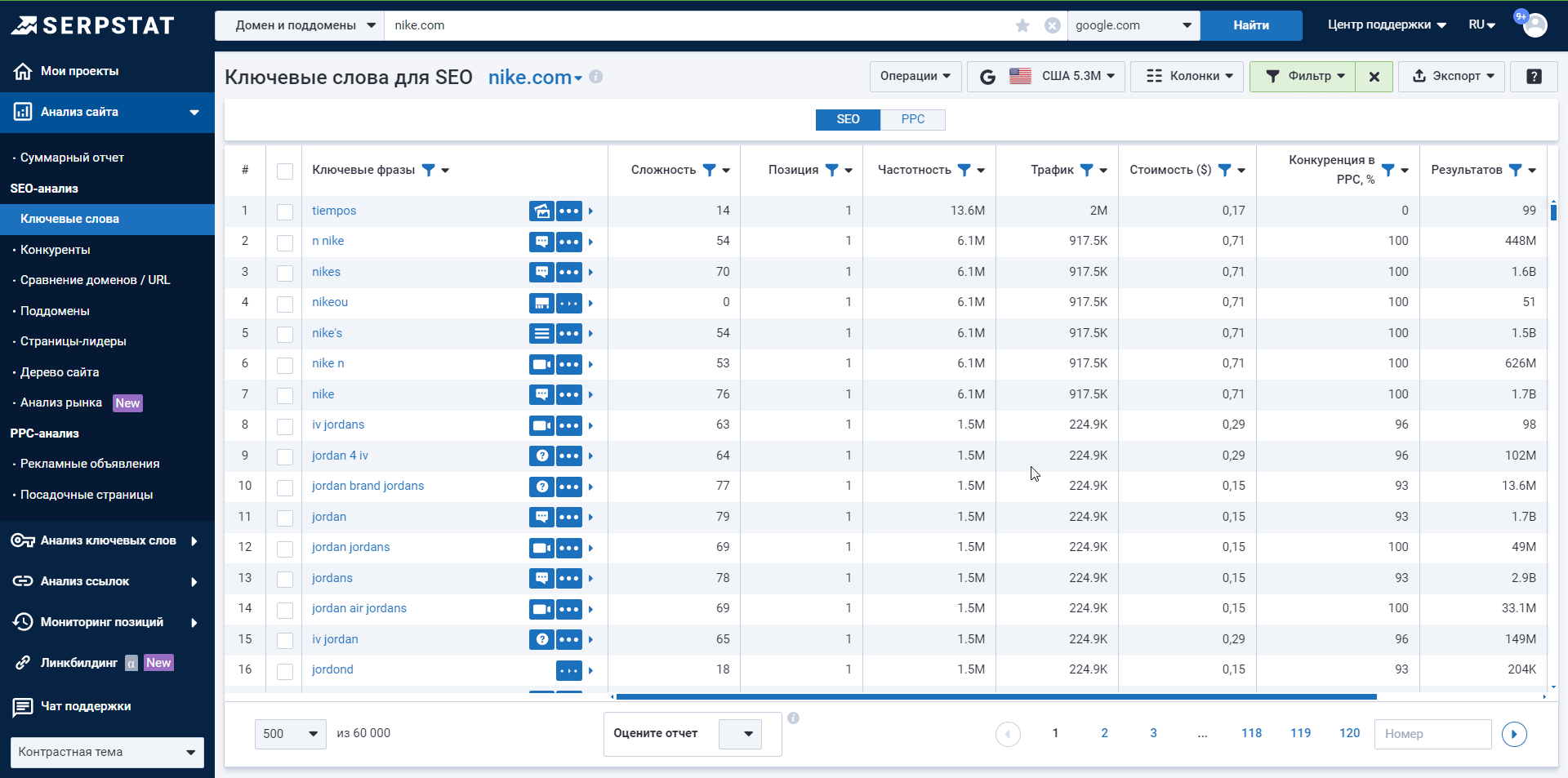Click the horizontal table scrollbar
Image resolution: width=1568 pixels, height=778 pixels.
(x=996, y=696)
